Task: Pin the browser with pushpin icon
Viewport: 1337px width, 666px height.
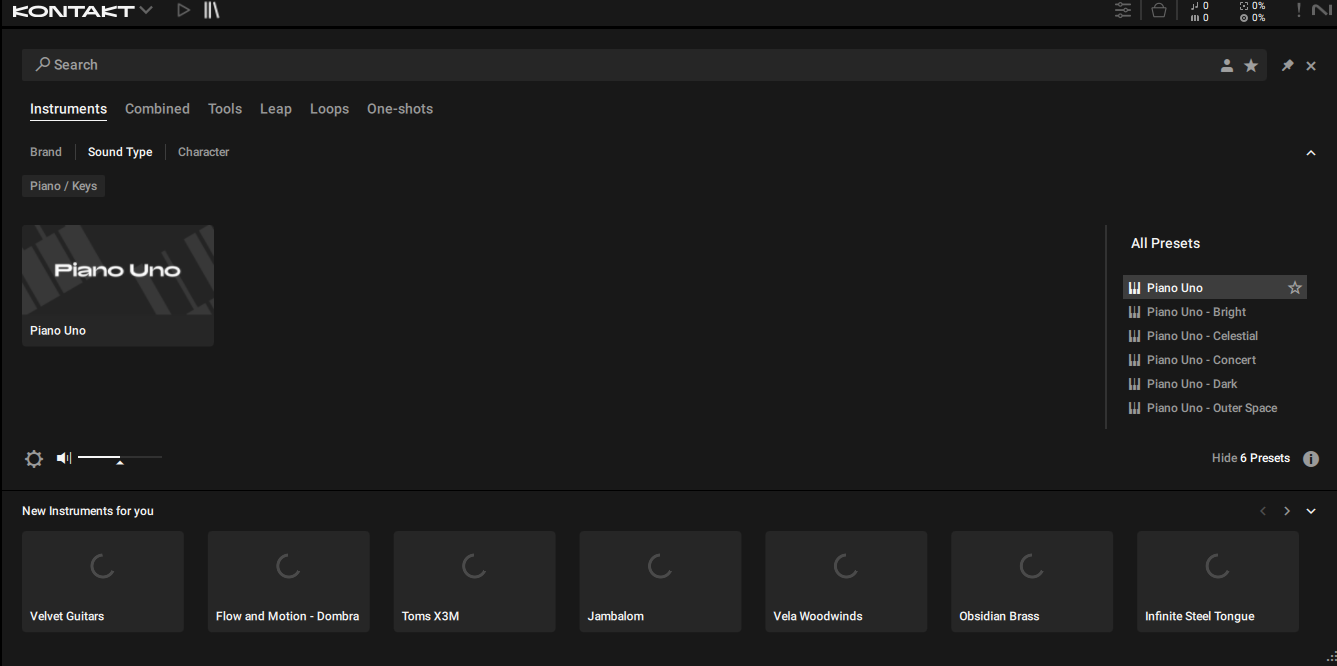Action: 1288,66
